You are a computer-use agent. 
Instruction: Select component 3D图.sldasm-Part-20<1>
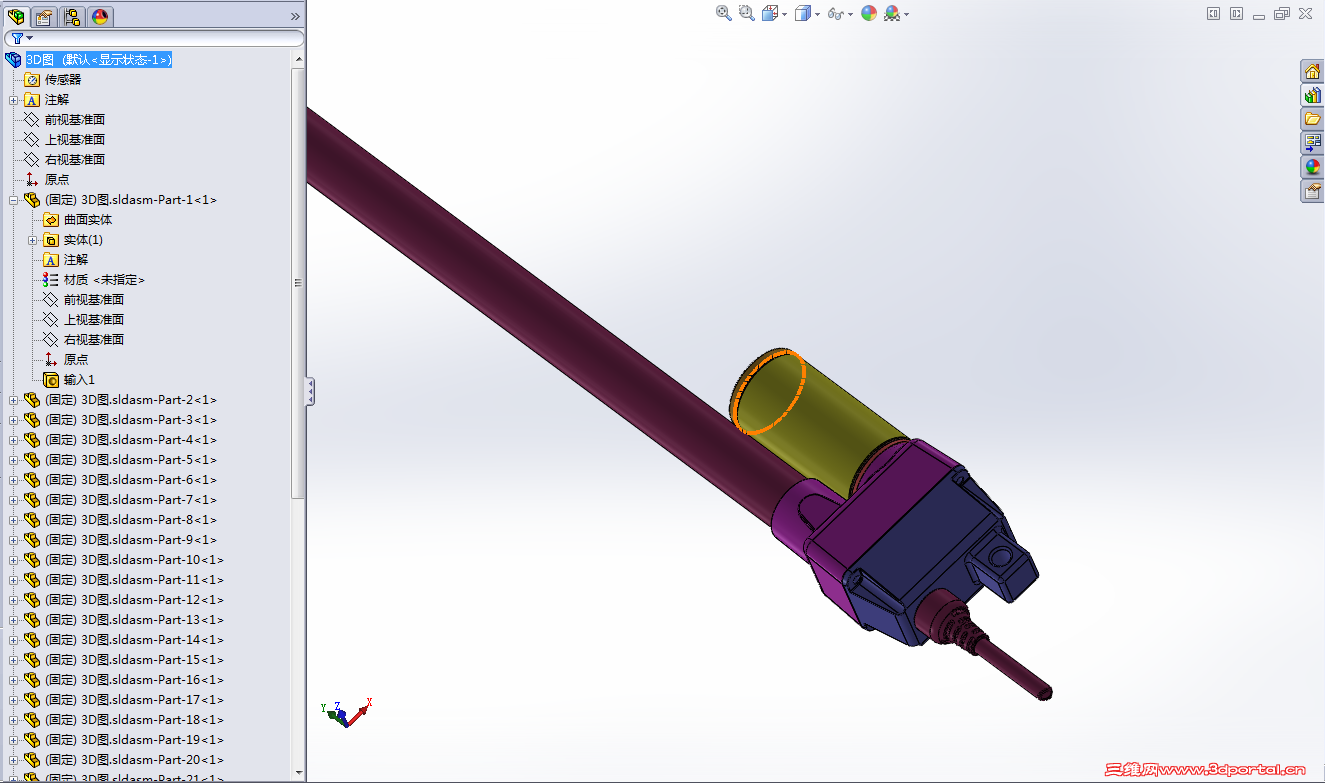[134, 760]
